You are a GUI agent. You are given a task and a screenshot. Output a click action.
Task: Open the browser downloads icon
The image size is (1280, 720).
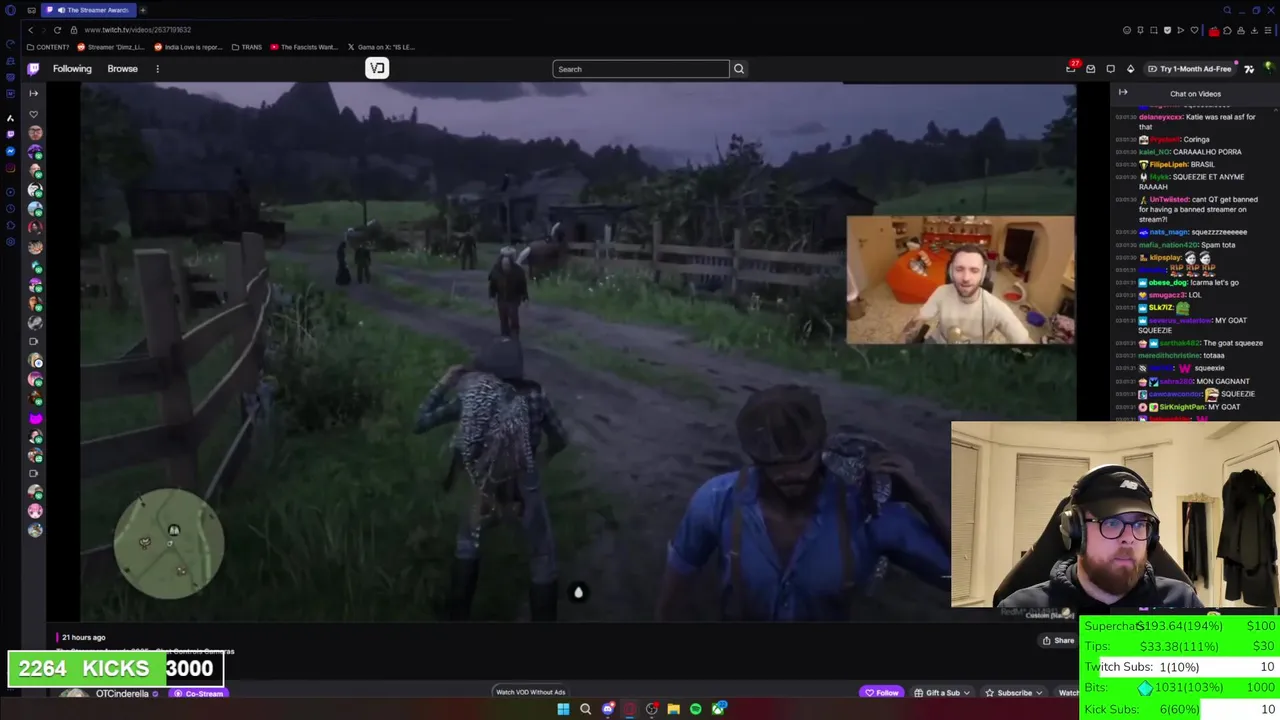coord(1254,30)
